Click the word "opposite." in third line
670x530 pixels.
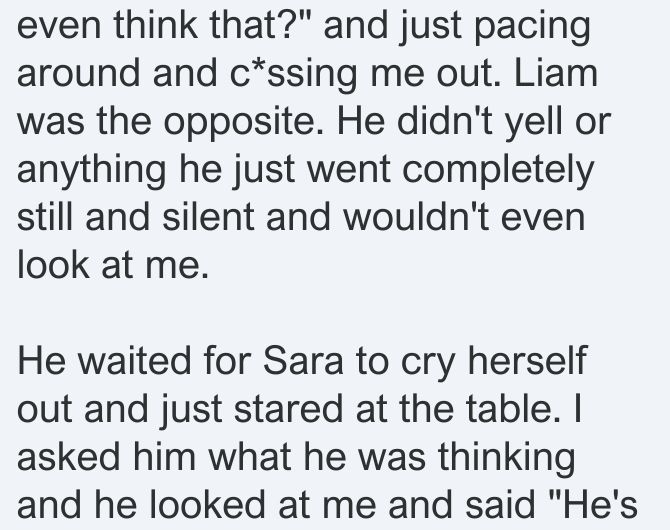tap(244, 124)
